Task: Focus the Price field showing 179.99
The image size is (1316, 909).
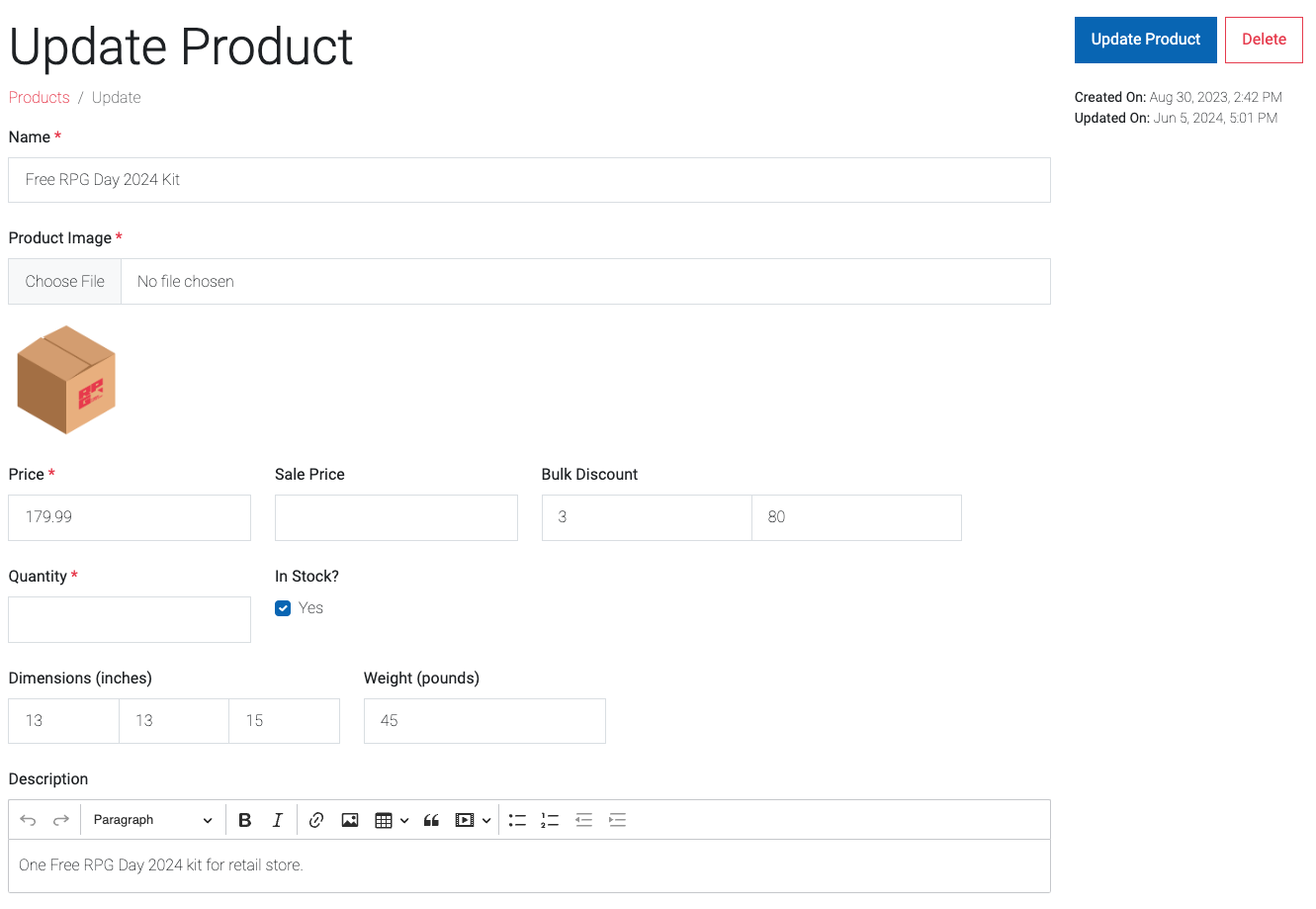Action: tap(130, 517)
